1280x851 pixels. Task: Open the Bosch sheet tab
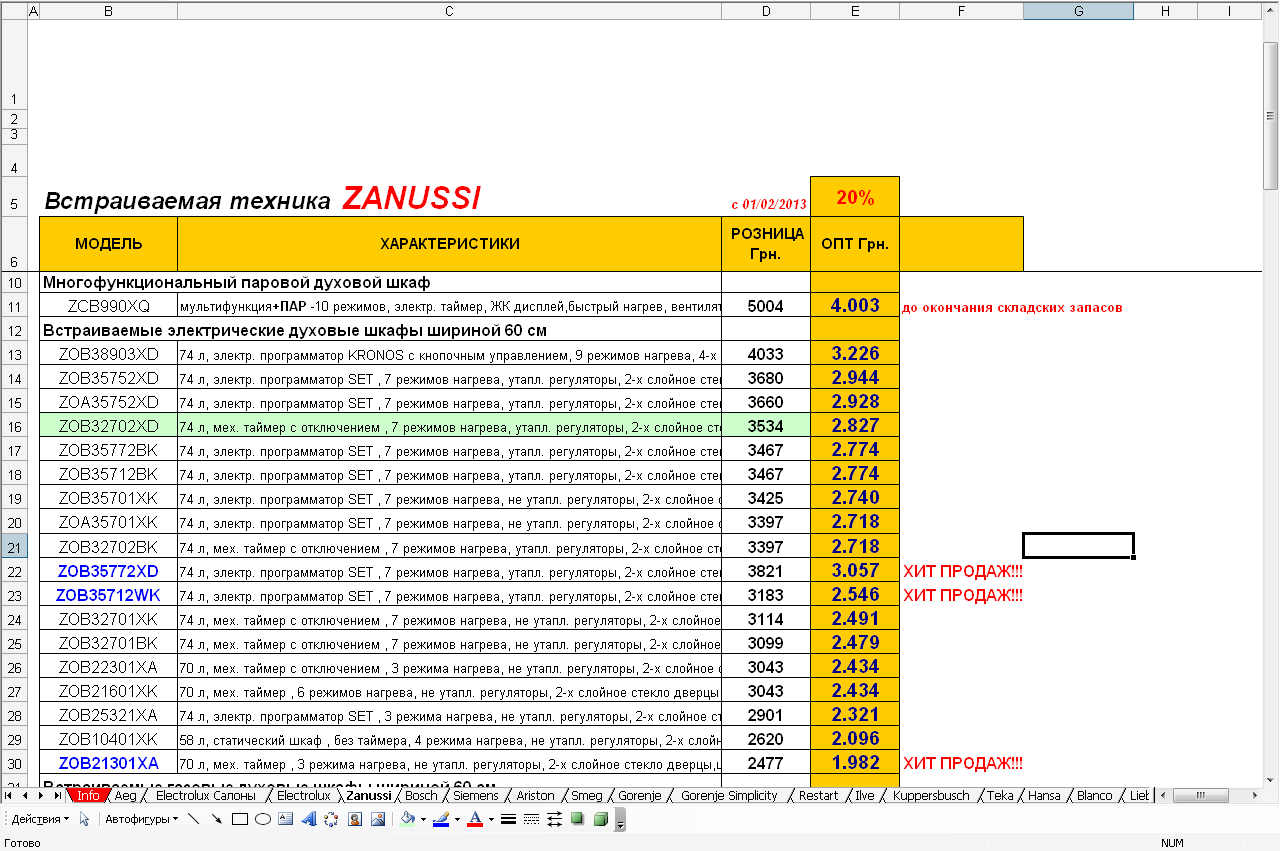click(421, 796)
